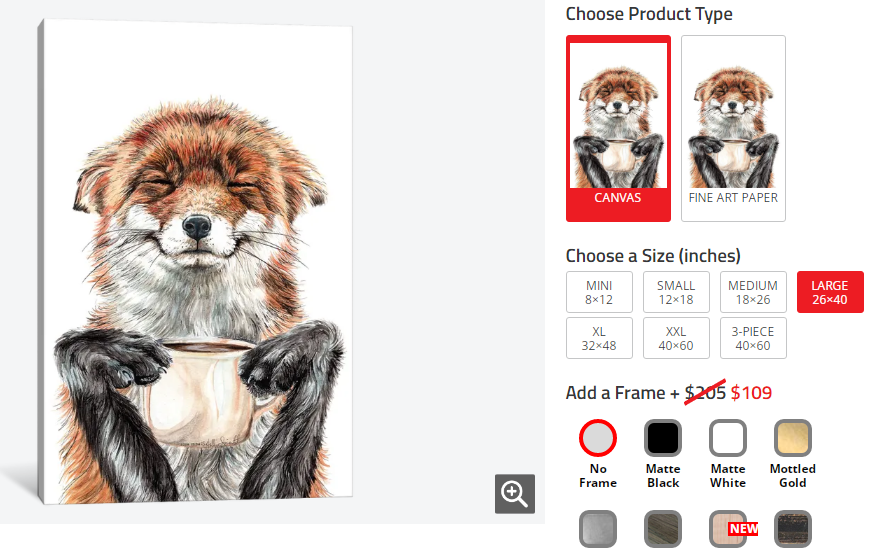The image size is (877, 554).
Task: Click the red NEW badge on frame
Action: [743, 529]
